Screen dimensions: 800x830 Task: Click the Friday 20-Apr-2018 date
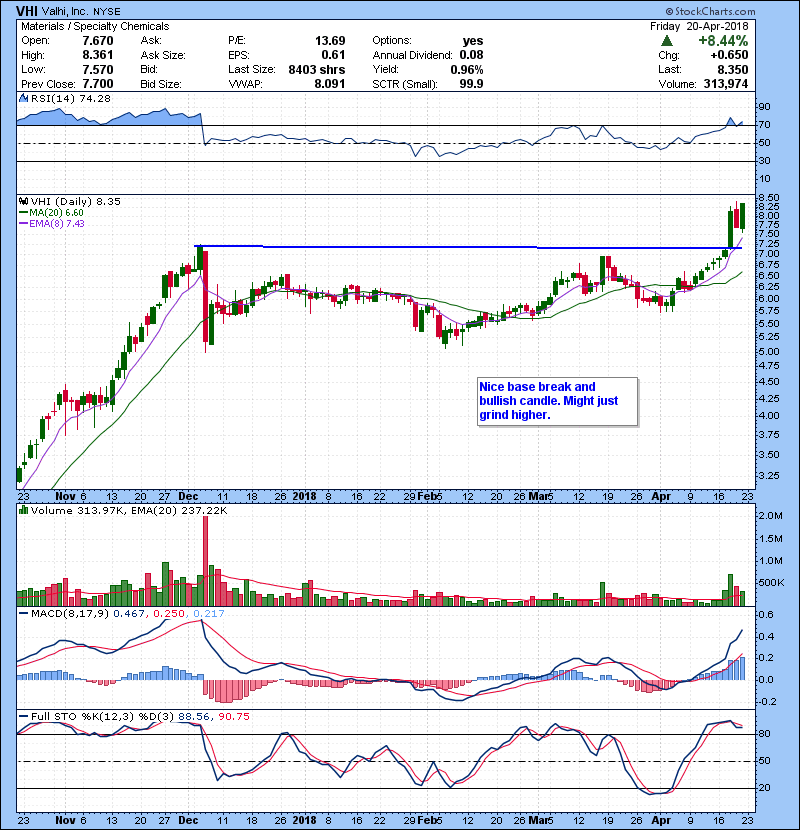(x=699, y=26)
